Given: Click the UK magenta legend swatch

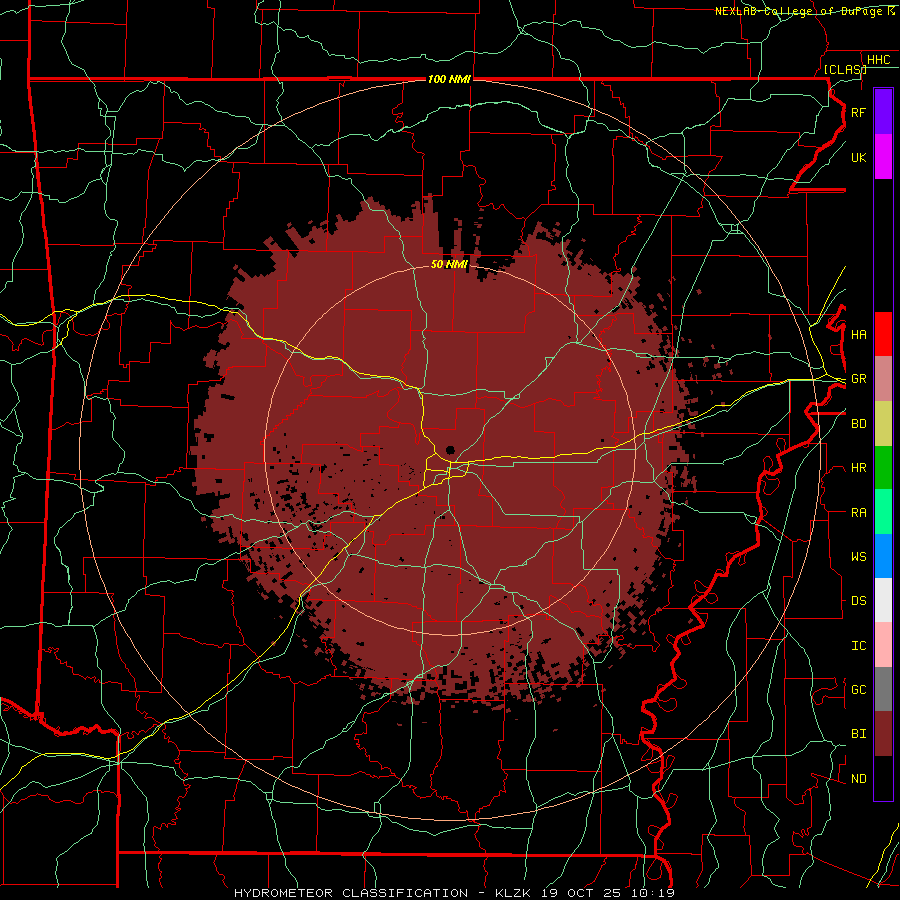Looking at the screenshot, I should [x=883, y=157].
